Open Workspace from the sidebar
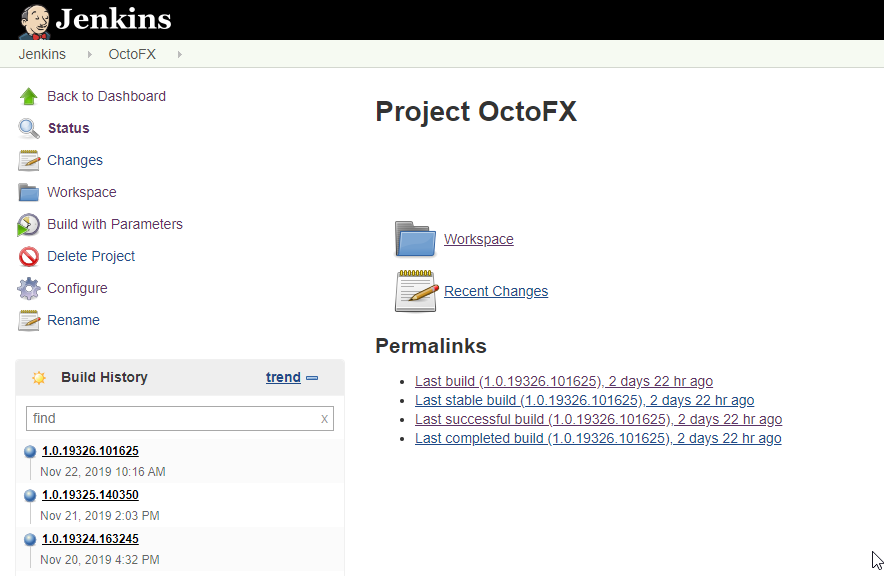The image size is (884, 576). click(82, 192)
